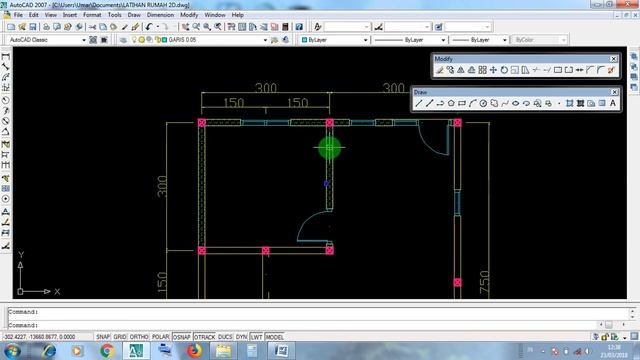Select the Extend tool in Modify toolbar
Image resolution: width=640 pixels, height=360 pixels.
coord(547,70)
